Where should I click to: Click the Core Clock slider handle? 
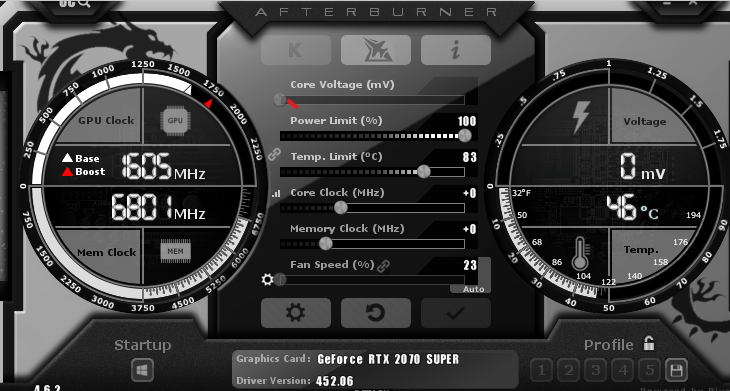[x=341, y=208]
